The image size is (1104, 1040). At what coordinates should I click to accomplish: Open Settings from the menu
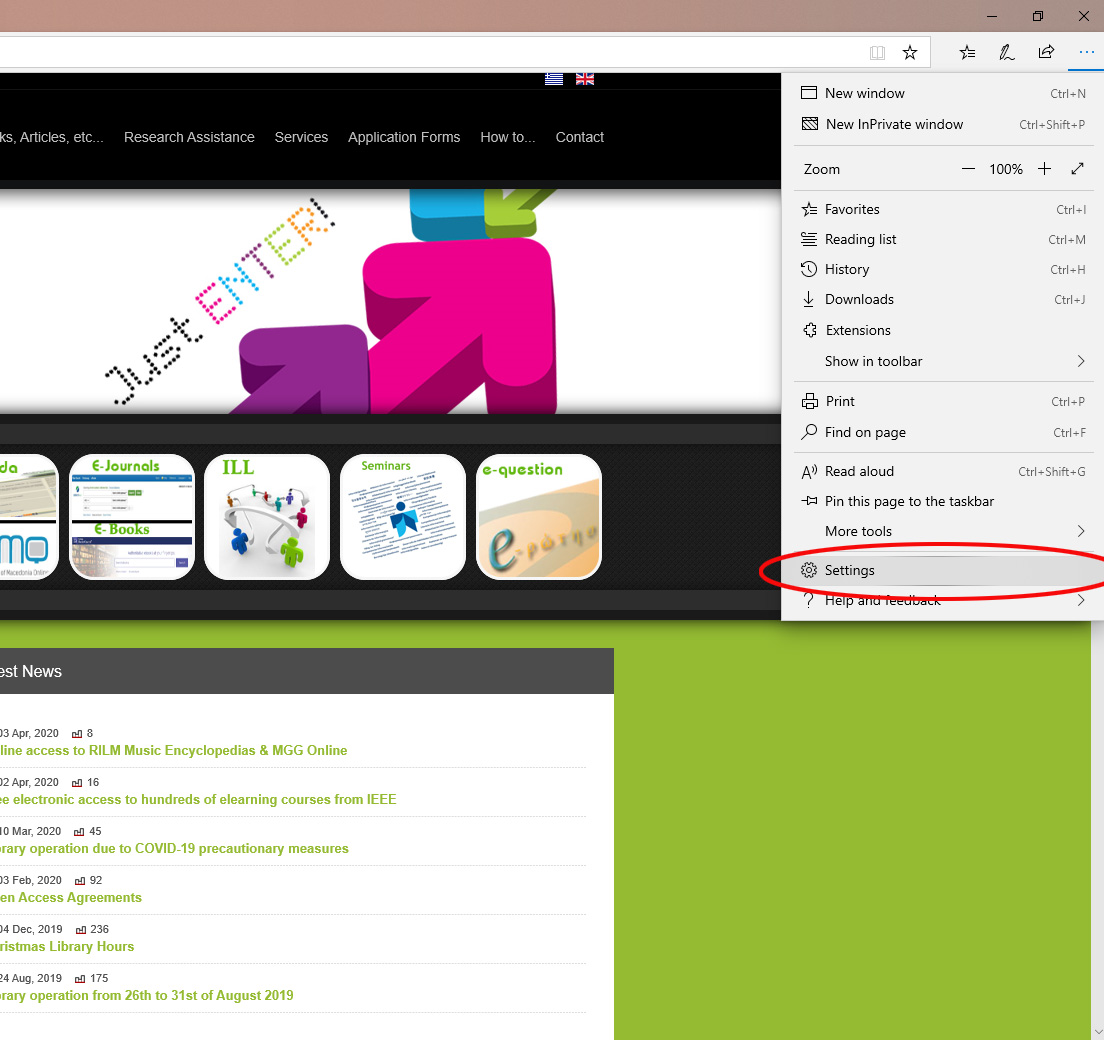(850, 570)
